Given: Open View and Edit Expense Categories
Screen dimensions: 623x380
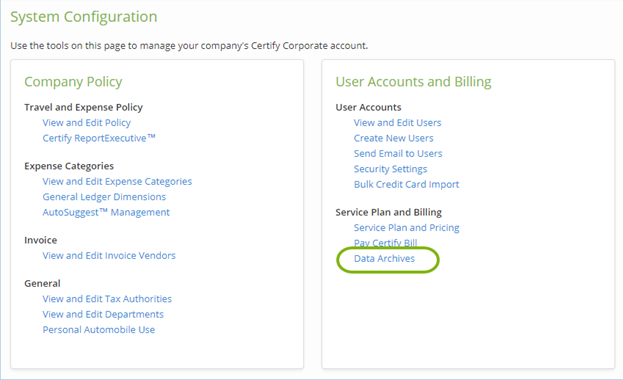Looking at the screenshot, I should [117, 182].
